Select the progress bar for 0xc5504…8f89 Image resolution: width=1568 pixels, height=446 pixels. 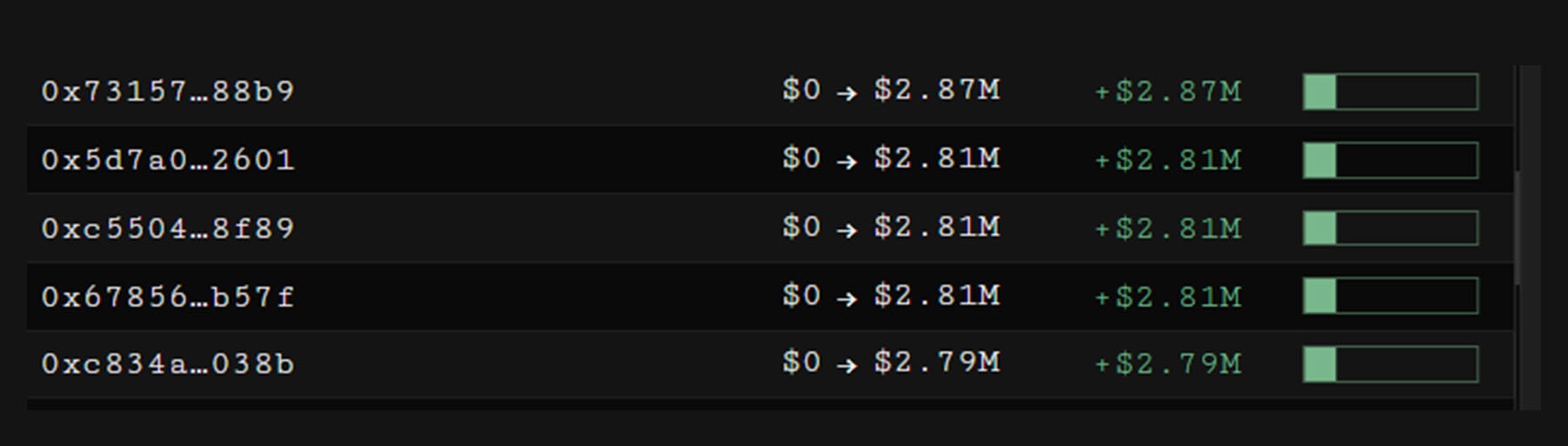1390,228
